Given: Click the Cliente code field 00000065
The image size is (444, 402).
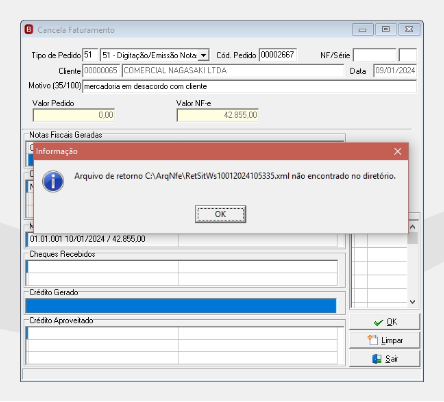Looking at the screenshot, I should (101, 71).
